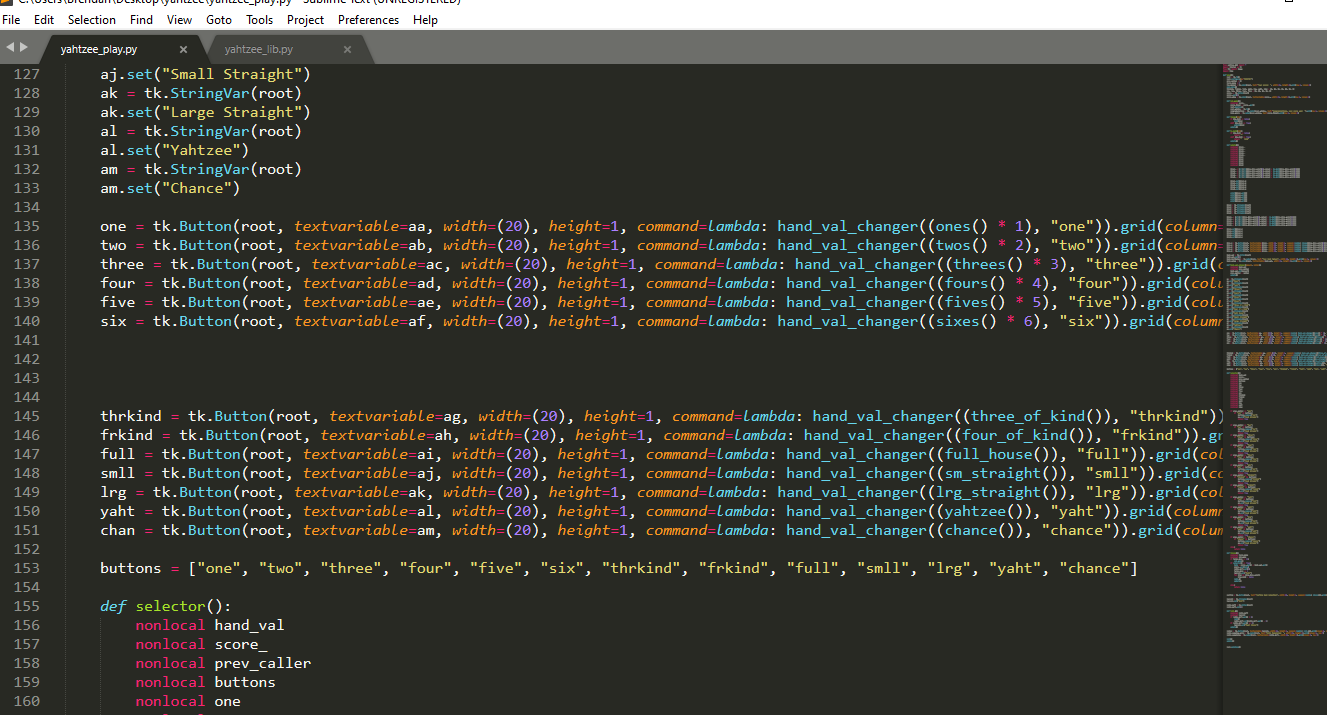Click line number 160 in gutter
Screen dimensions: 1327x715
pos(26,701)
